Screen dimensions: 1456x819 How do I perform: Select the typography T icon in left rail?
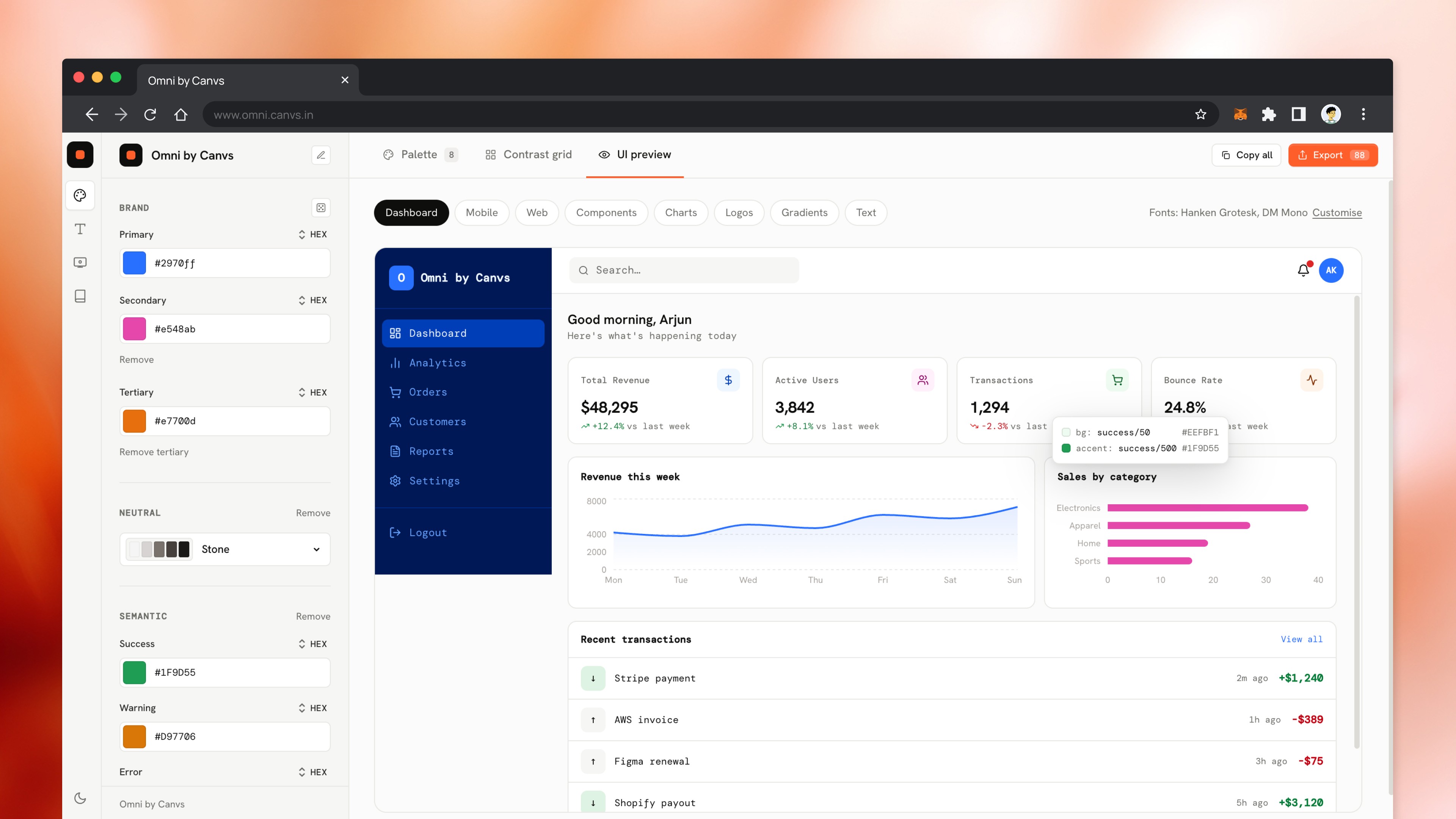(x=80, y=229)
